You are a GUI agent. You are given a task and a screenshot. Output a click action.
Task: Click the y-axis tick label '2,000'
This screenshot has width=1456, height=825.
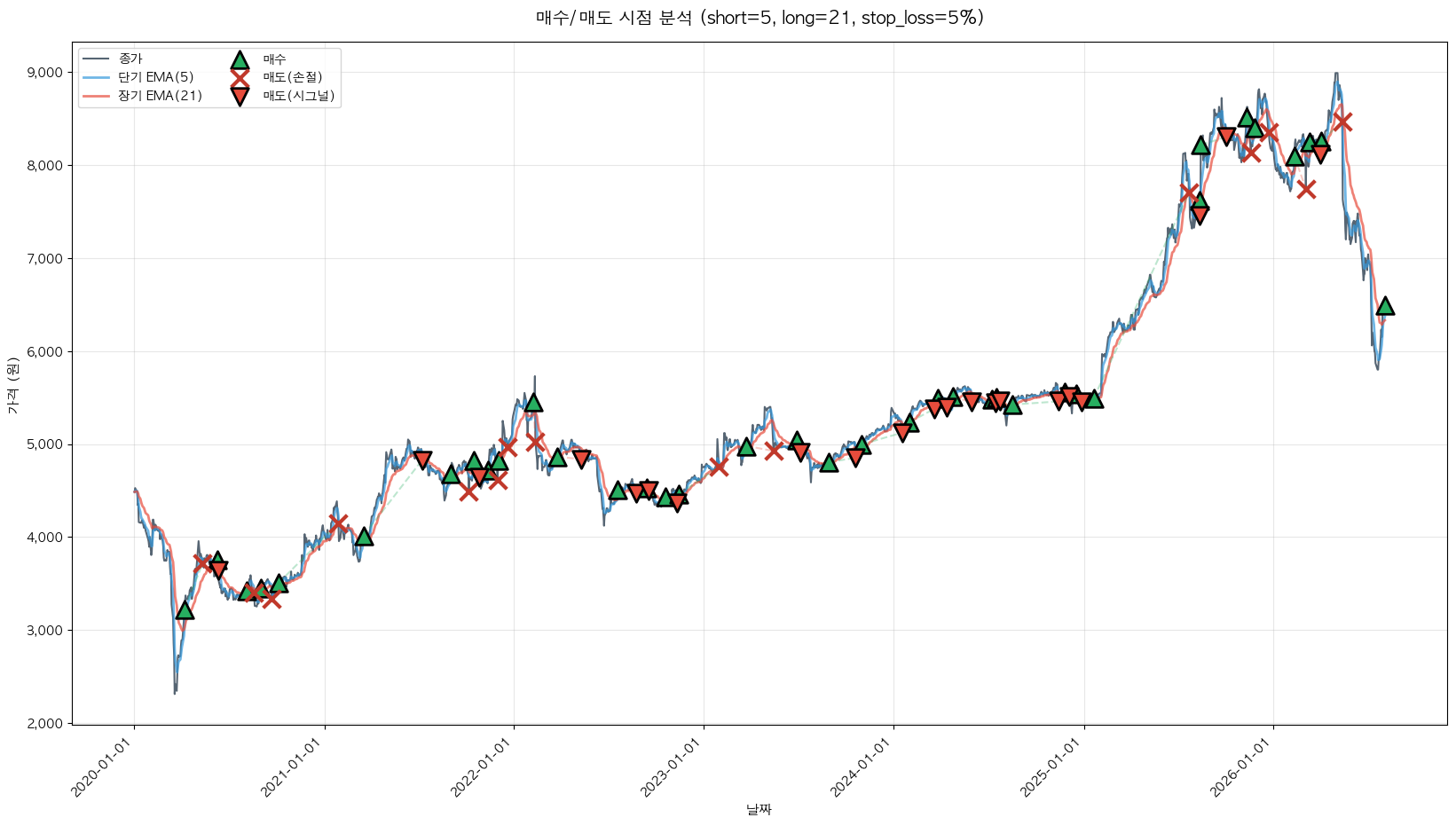[46, 724]
